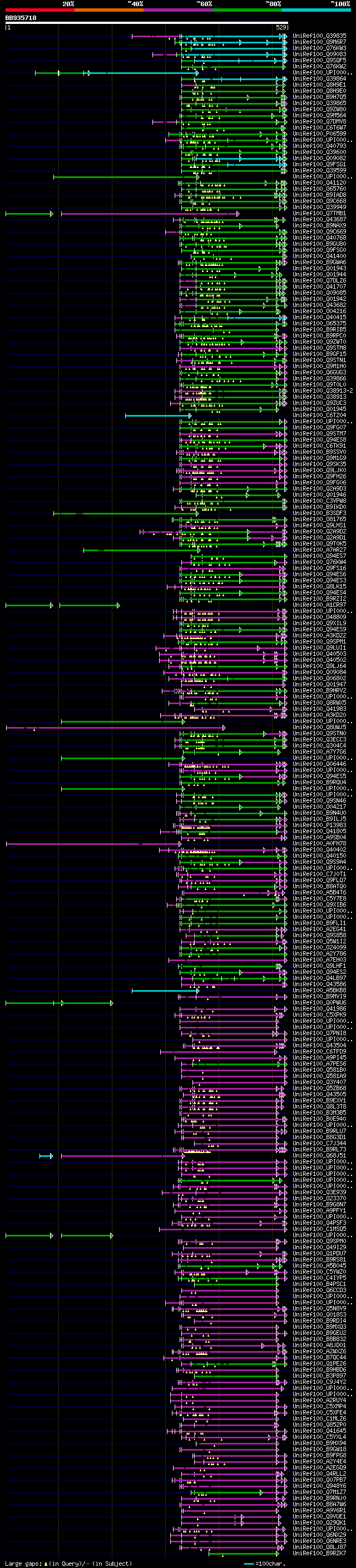The image size is (356, 1568).
Task: Click the cyan ~100% identity legend segment
Action: [x=317, y=10]
